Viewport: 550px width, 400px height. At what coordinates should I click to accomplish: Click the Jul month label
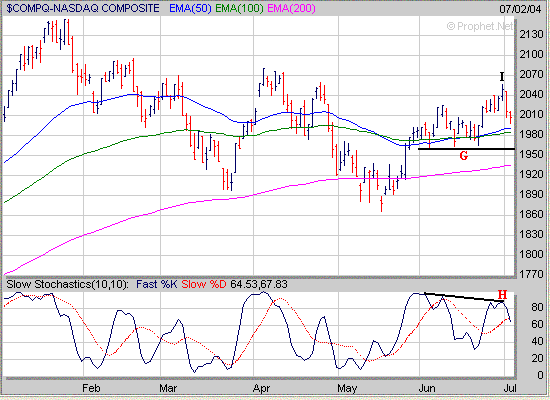[x=511, y=388]
